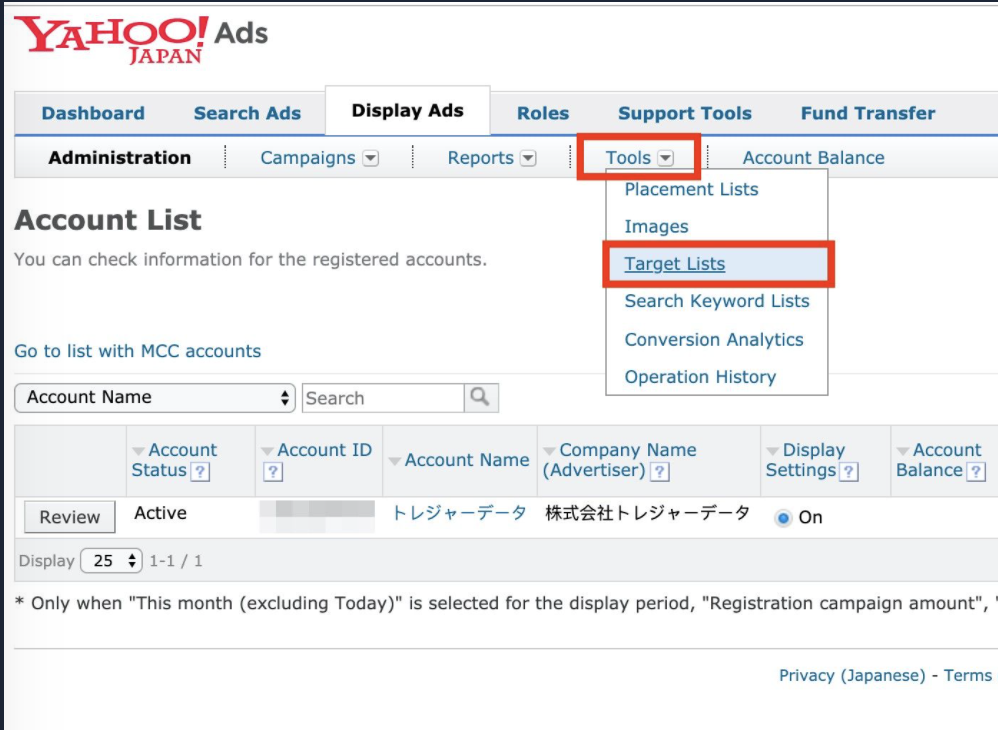Expand the Campaigns dropdown arrow

pos(370,158)
